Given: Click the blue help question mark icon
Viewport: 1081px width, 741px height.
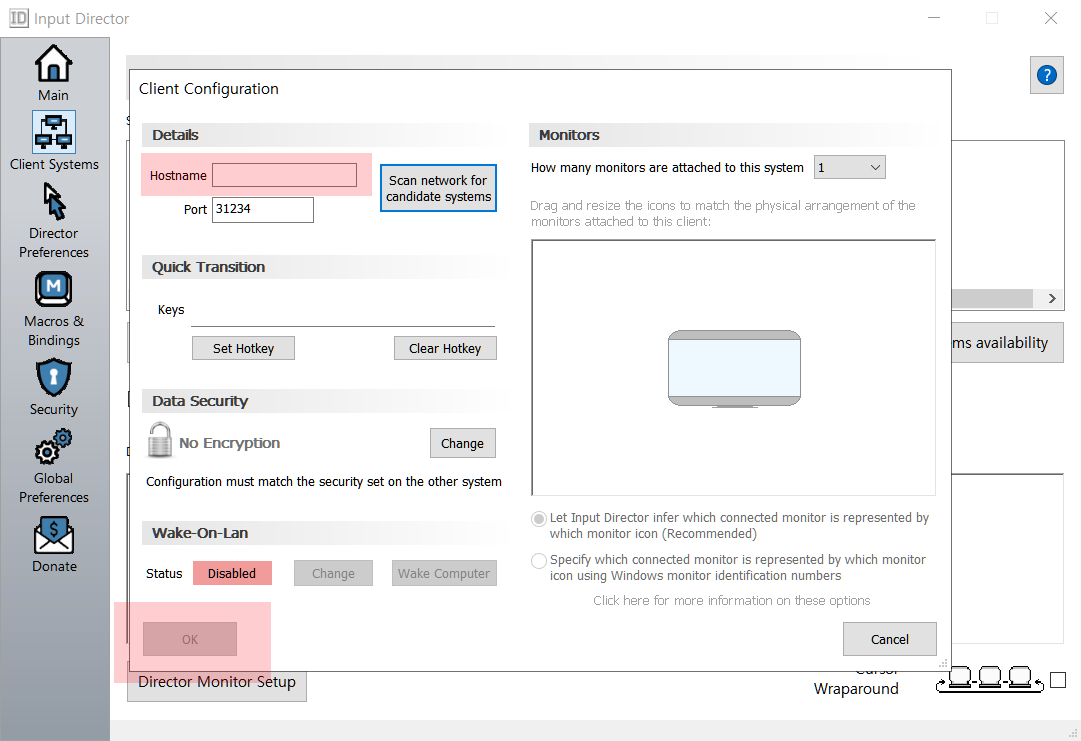Looking at the screenshot, I should 1047,74.
